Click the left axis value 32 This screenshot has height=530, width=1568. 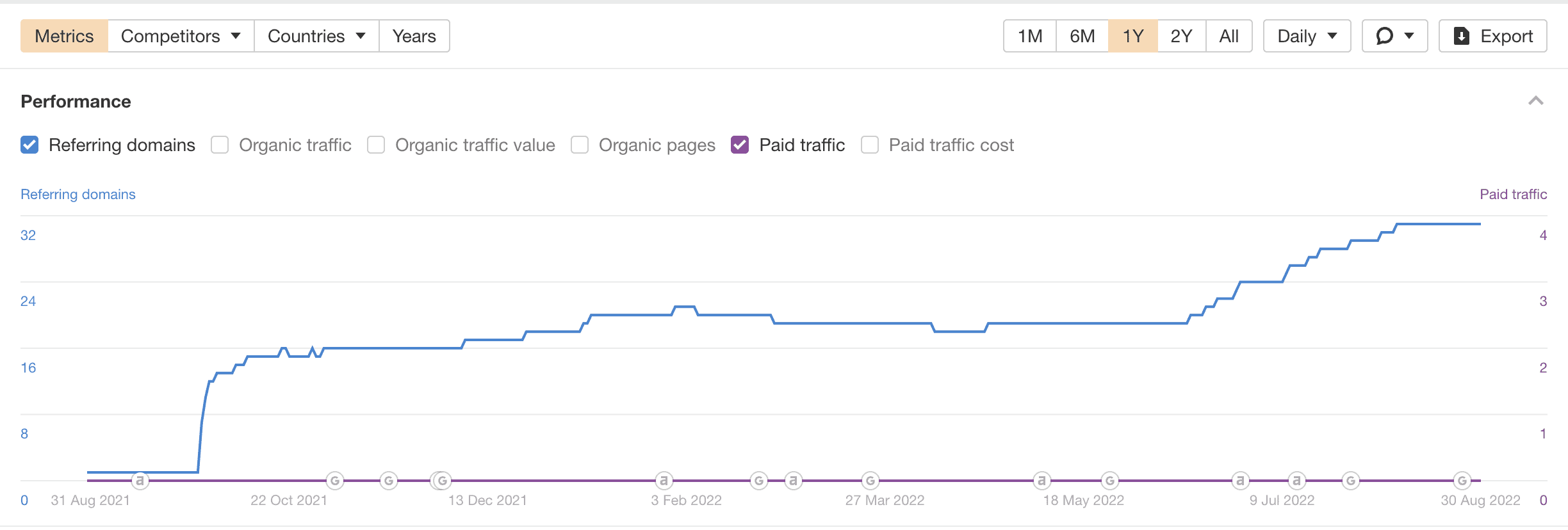[28, 235]
